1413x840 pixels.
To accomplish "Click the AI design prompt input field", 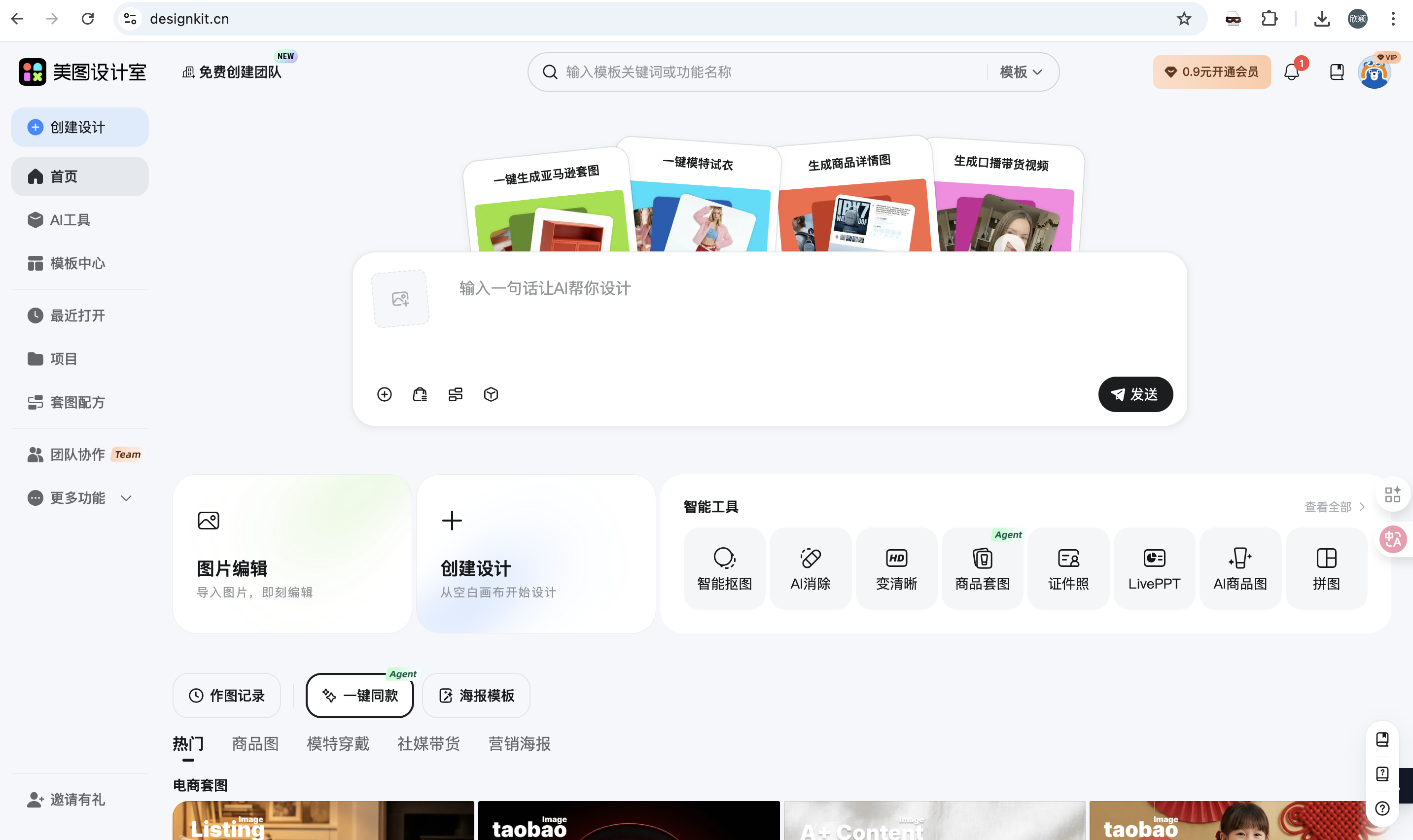I will 679,288.
